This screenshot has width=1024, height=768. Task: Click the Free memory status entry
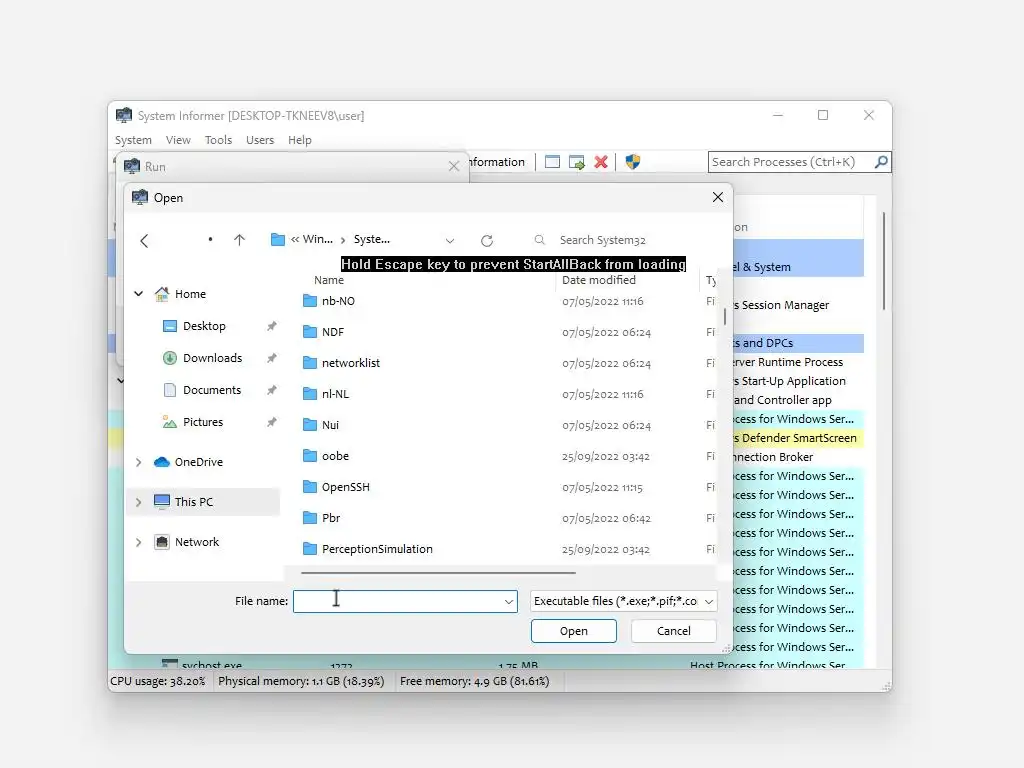click(x=475, y=681)
